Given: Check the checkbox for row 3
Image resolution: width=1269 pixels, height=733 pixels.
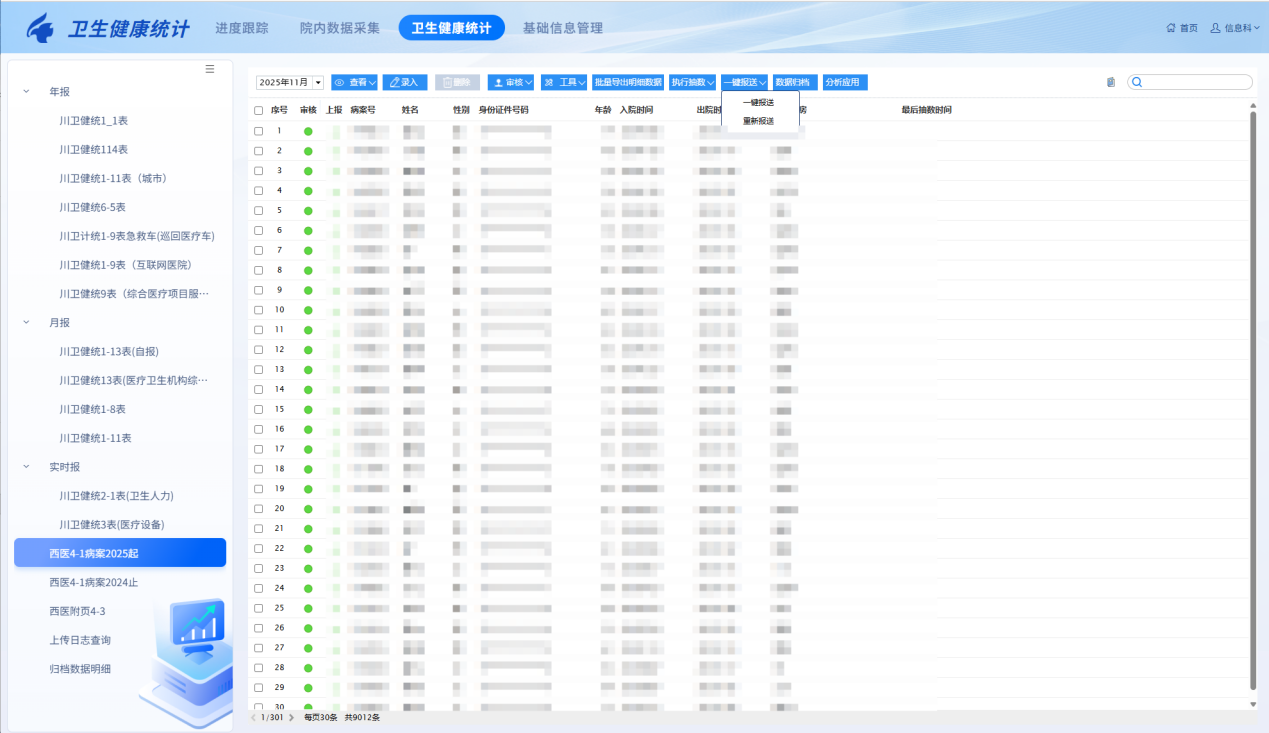Looking at the screenshot, I should pos(258,171).
